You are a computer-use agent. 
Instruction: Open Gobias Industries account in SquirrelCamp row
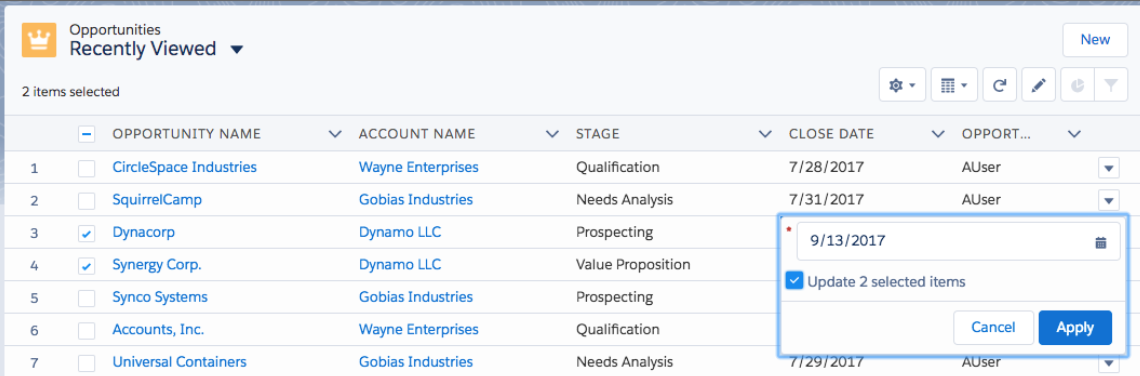point(416,199)
